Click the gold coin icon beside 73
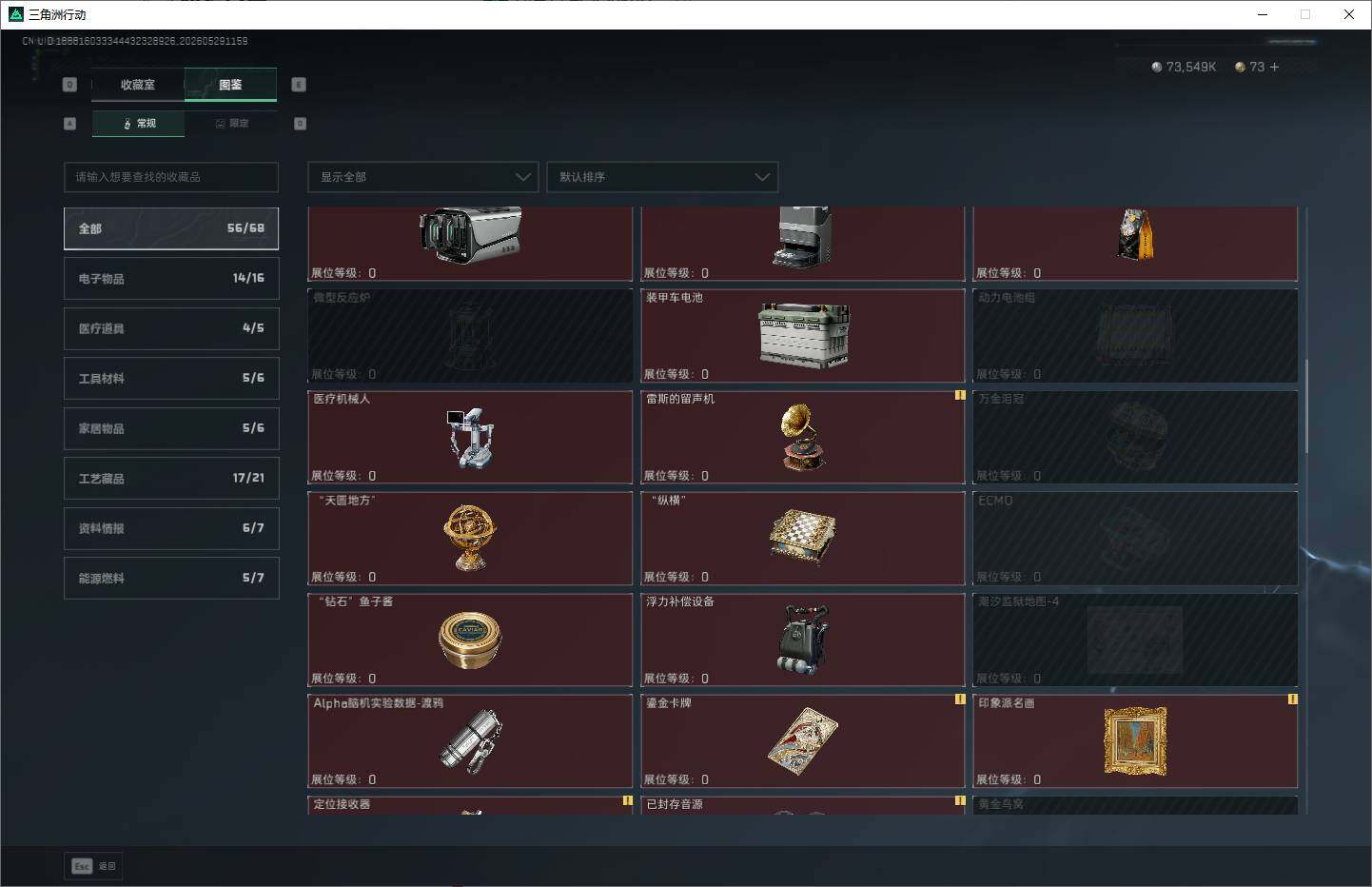Viewport: 1372px width, 887px height. click(1240, 67)
